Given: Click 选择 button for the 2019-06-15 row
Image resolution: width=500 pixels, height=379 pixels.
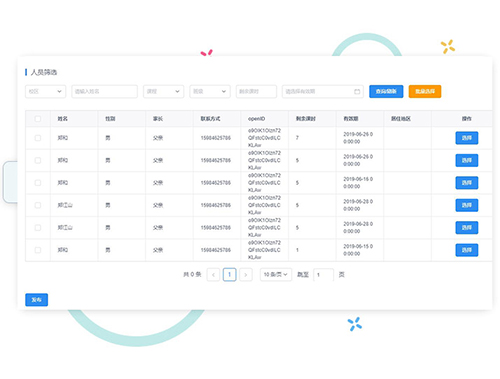Looking at the screenshot, I should [x=467, y=250].
